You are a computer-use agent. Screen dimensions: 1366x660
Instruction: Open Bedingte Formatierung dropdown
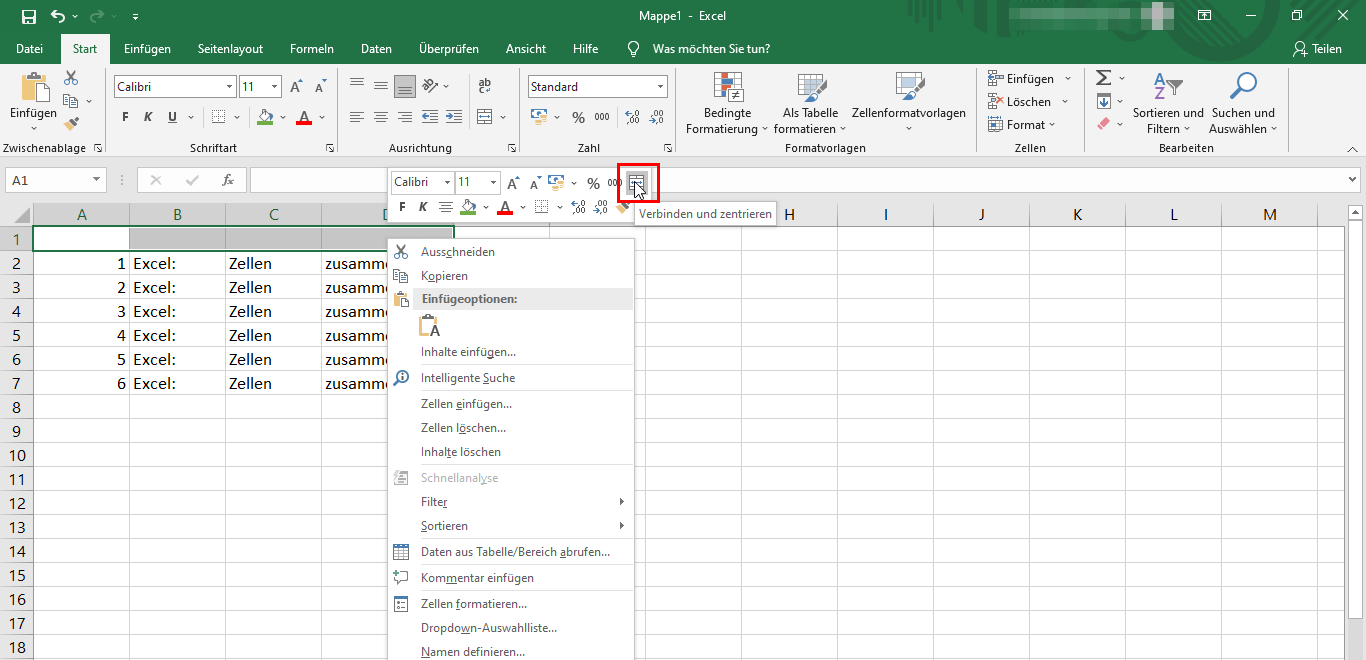[x=727, y=104]
